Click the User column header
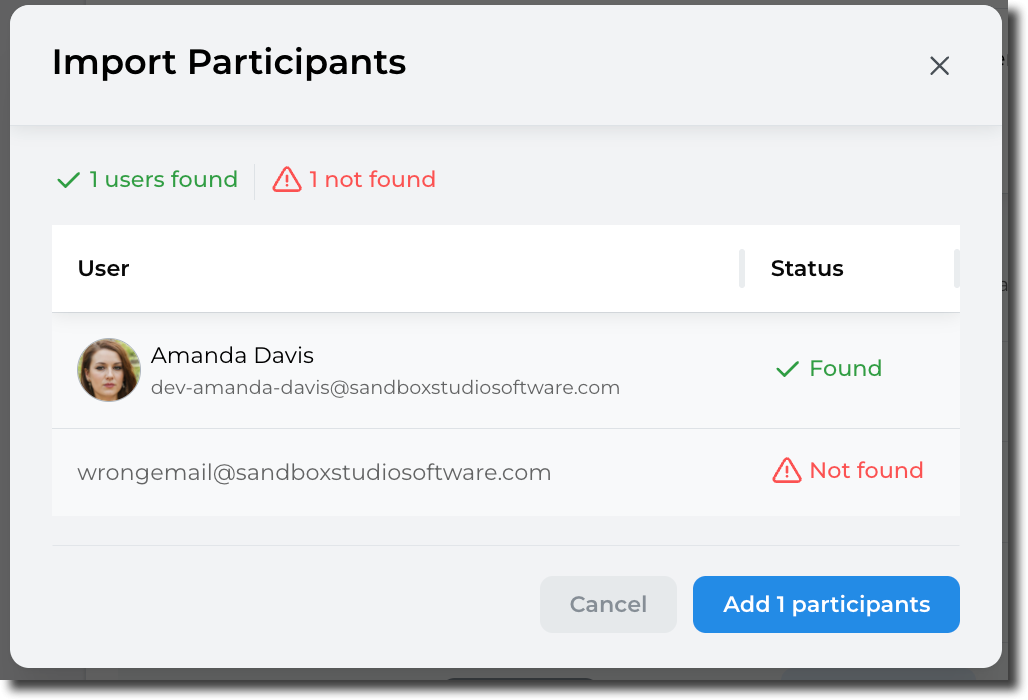 click(104, 268)
